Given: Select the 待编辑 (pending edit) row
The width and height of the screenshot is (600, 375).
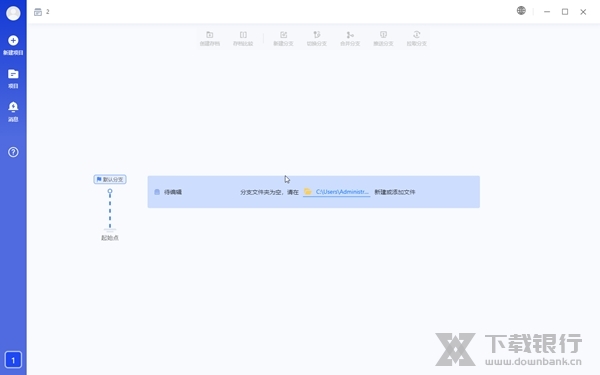Looking at the screenshot, I should coord(314,192).
